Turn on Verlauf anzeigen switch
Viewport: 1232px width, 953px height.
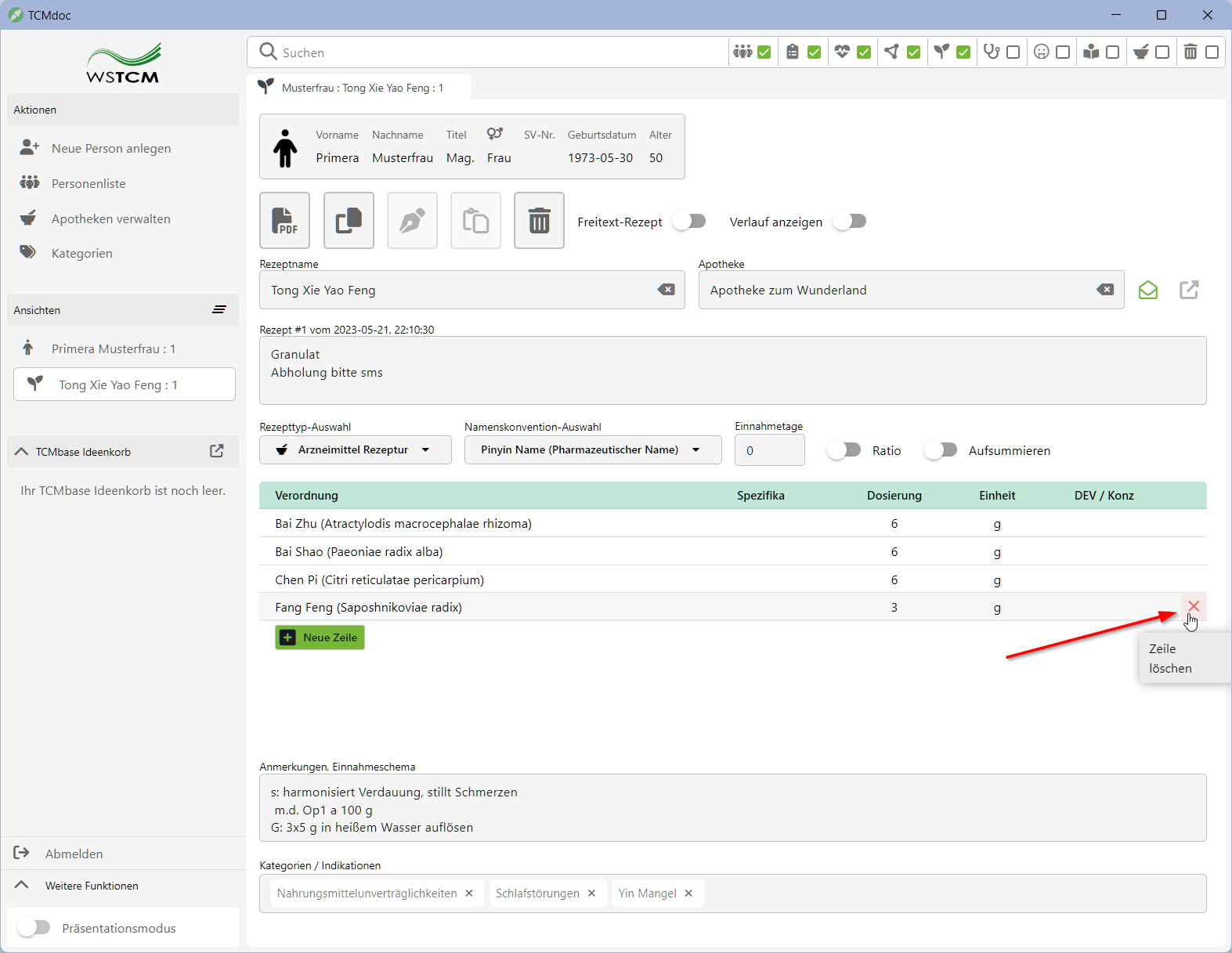click(x=850, y=222)
